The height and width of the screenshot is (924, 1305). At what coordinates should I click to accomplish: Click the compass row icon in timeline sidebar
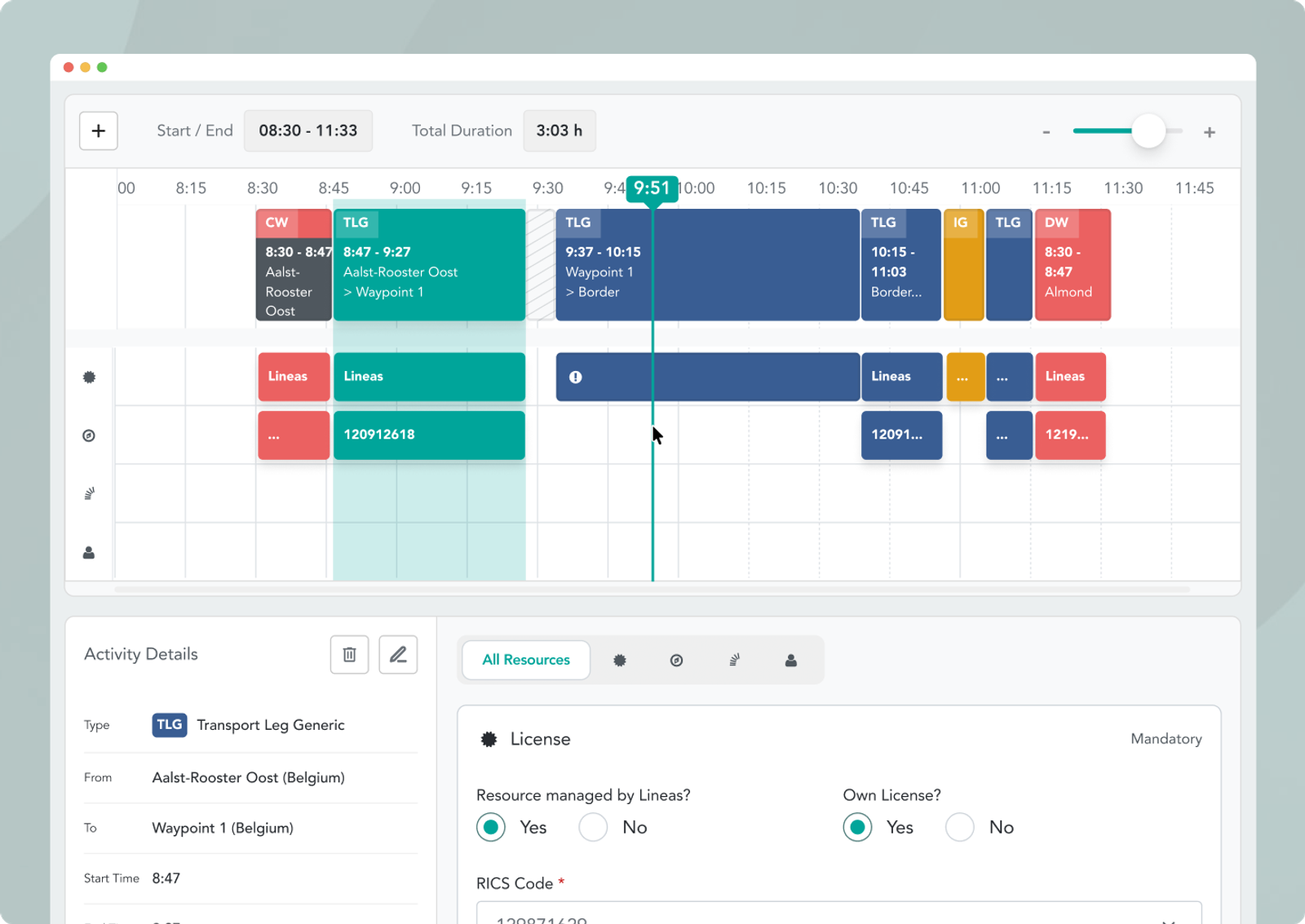[90, 435]
